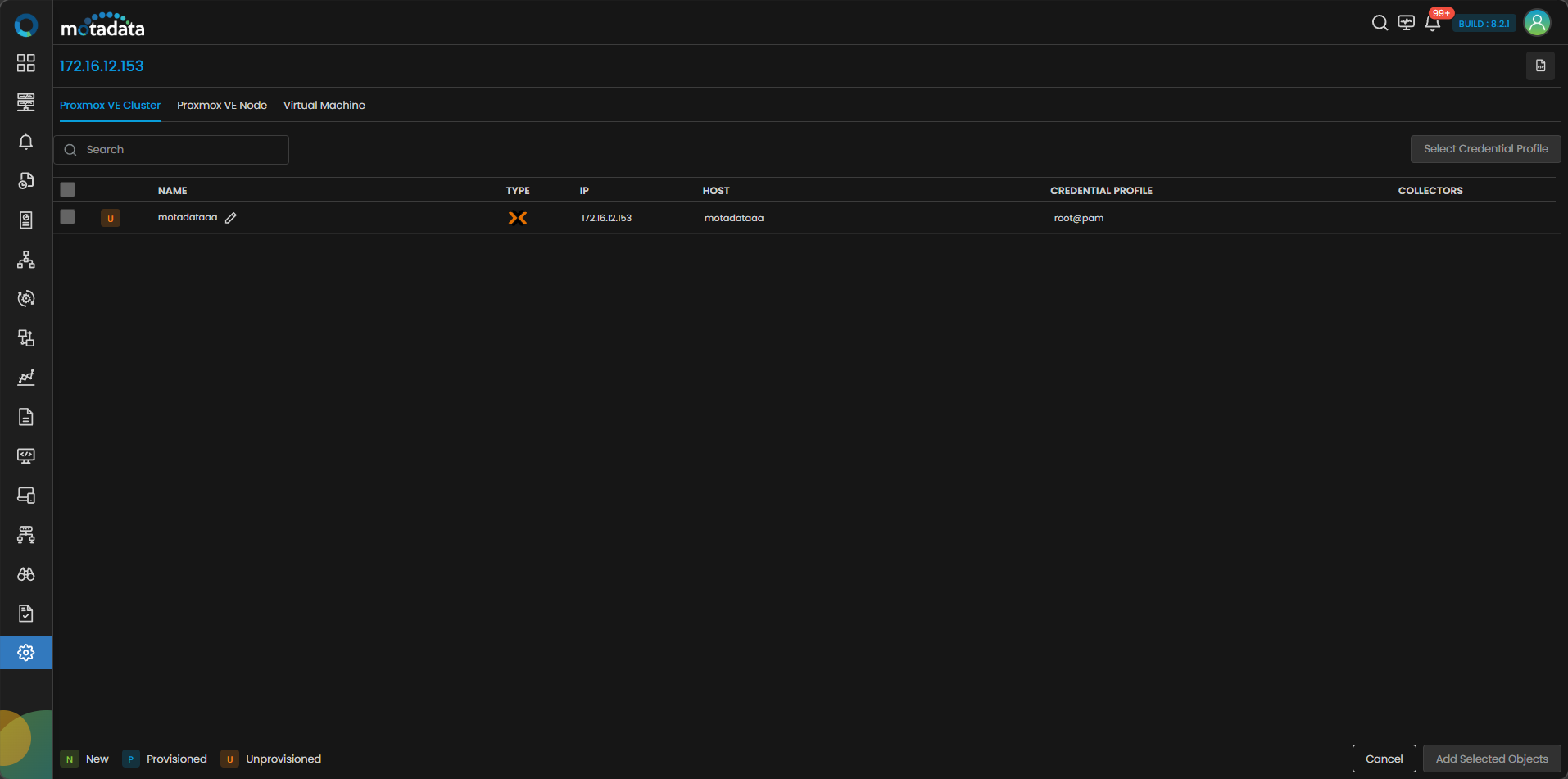
Task: Switch to the Virtual Machine tab
Action: (x=324, y=106)
